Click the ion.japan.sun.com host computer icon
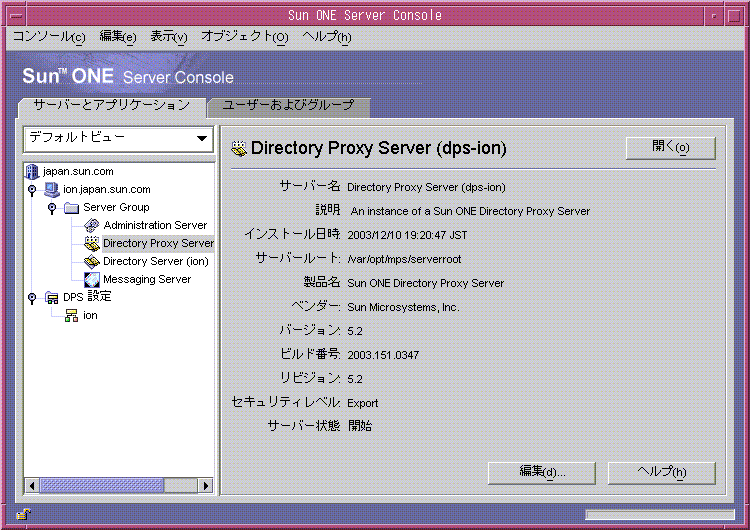 pyautogui.click(x=51, y=189)
